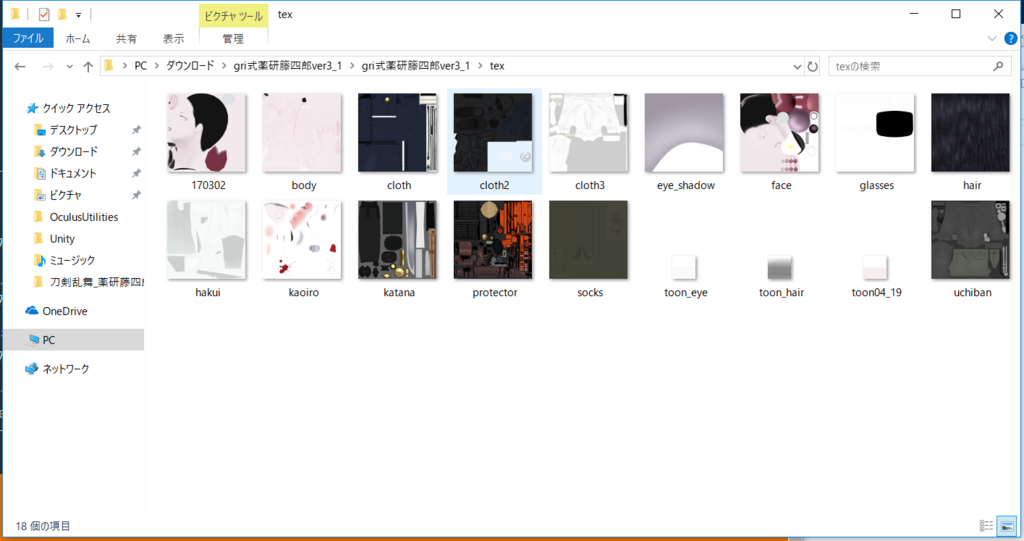Image resolution: width=1024 pixels, height=541 pixels.
Task: Click ダウンロード in the address breadcrumb
Action: pos(190,66)
